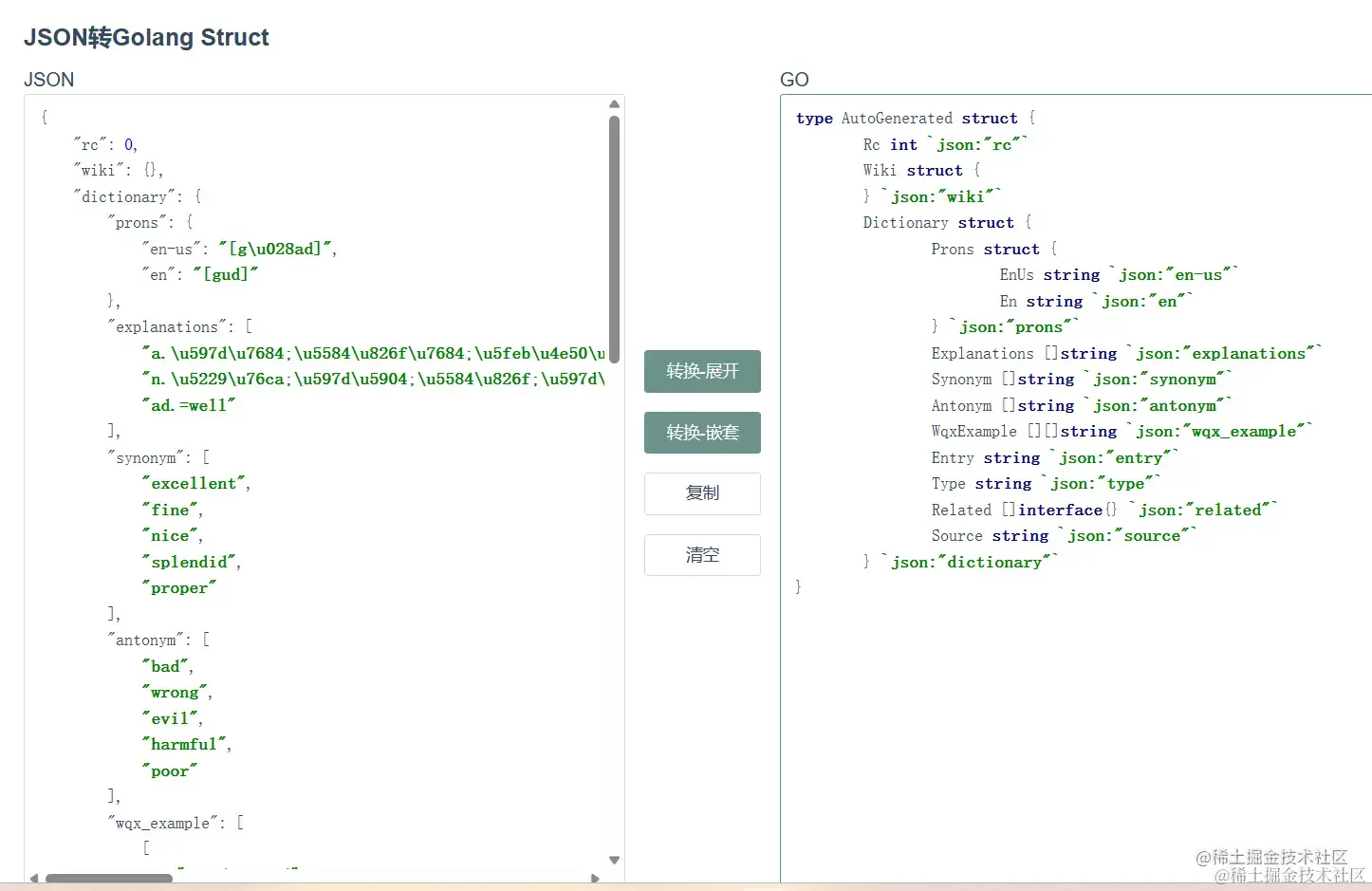Viewport: 1372px width, 891px height.
Task: Click JSON panel scroll-right arrow
Action: point(596,878)
